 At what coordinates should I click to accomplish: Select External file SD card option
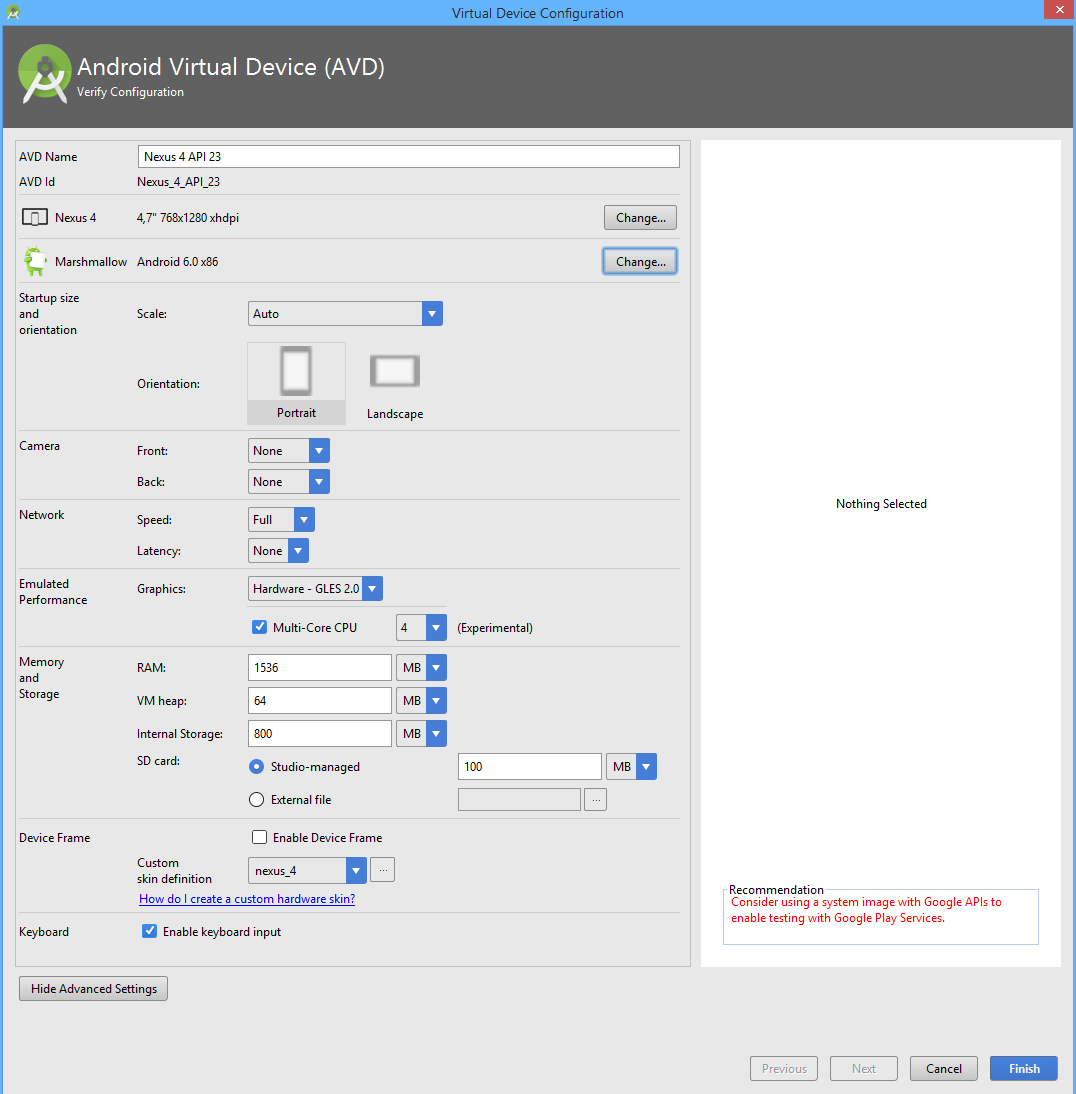[x=257, y=800]
